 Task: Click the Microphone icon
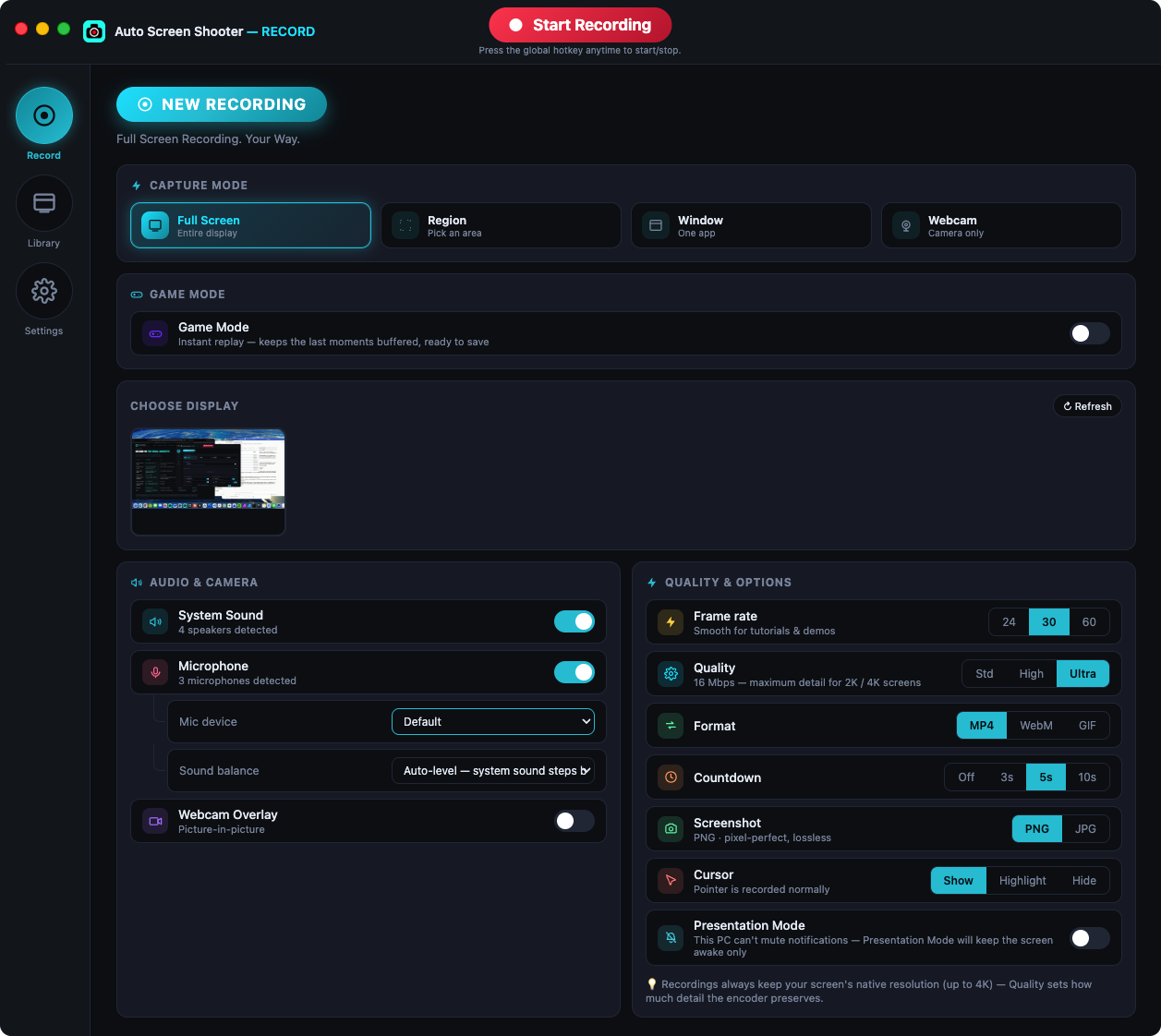click(x=155, y=672)
